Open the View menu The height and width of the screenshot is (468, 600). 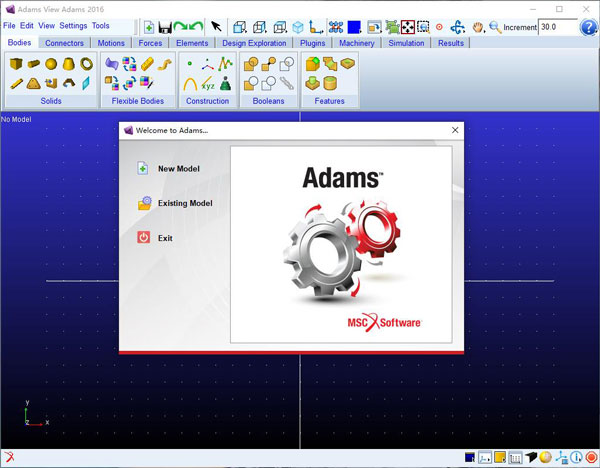tap(46, 26)
